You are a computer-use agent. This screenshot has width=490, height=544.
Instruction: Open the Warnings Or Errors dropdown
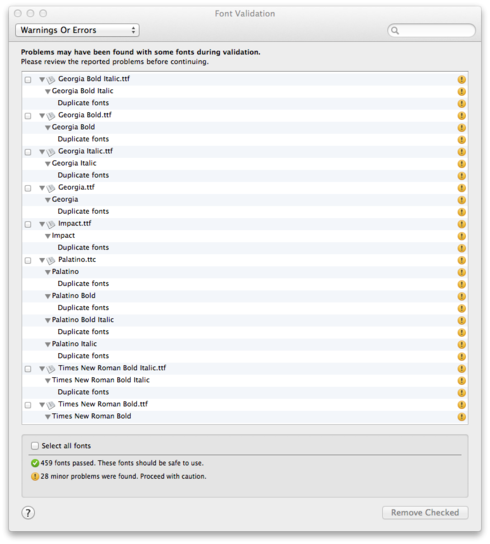(77, 30)
